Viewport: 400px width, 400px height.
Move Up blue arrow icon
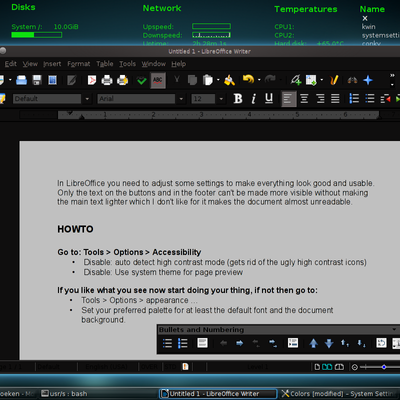tap(313, 343)
